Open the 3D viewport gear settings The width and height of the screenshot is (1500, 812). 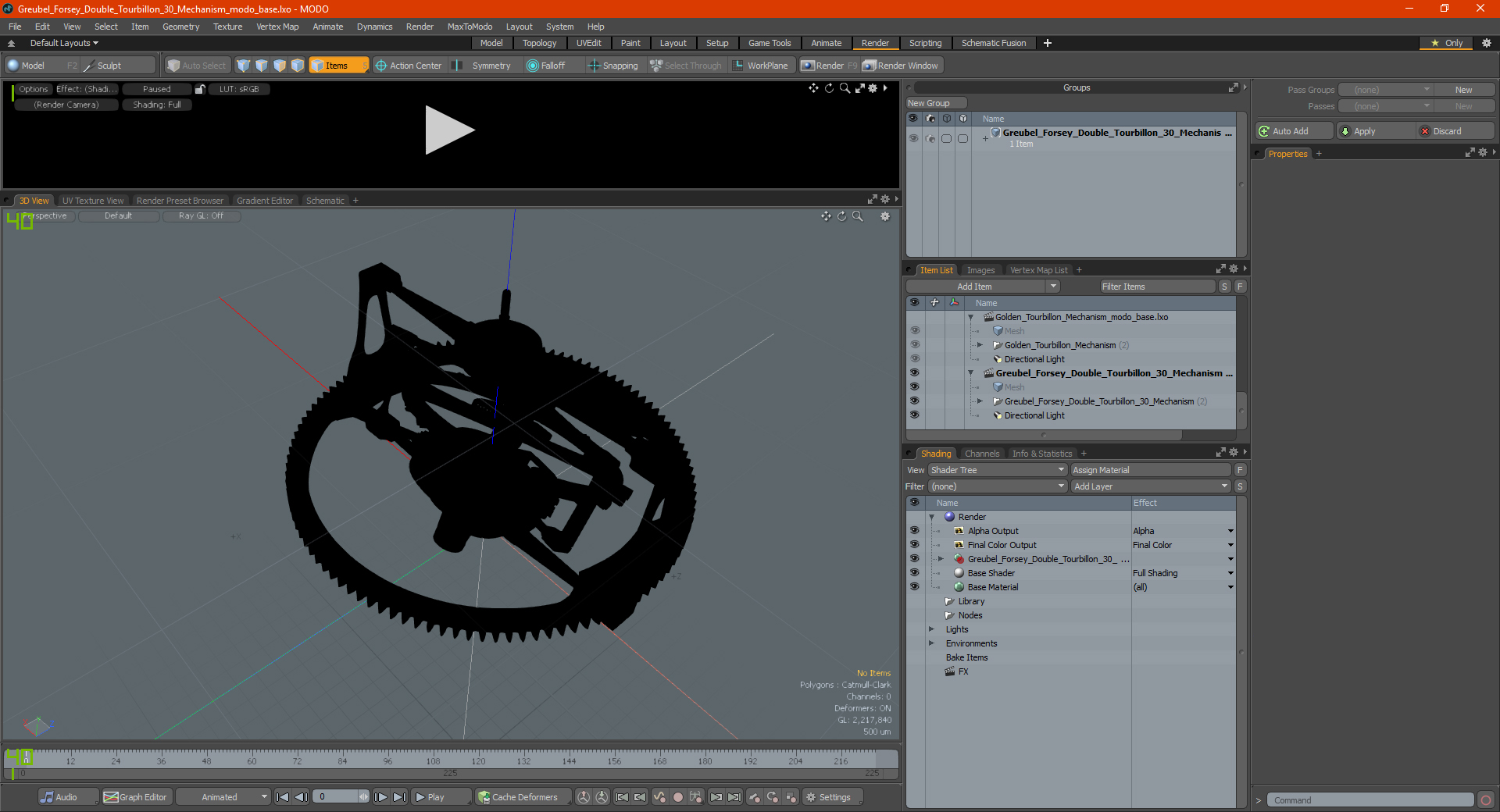click(x=885, y=216)
